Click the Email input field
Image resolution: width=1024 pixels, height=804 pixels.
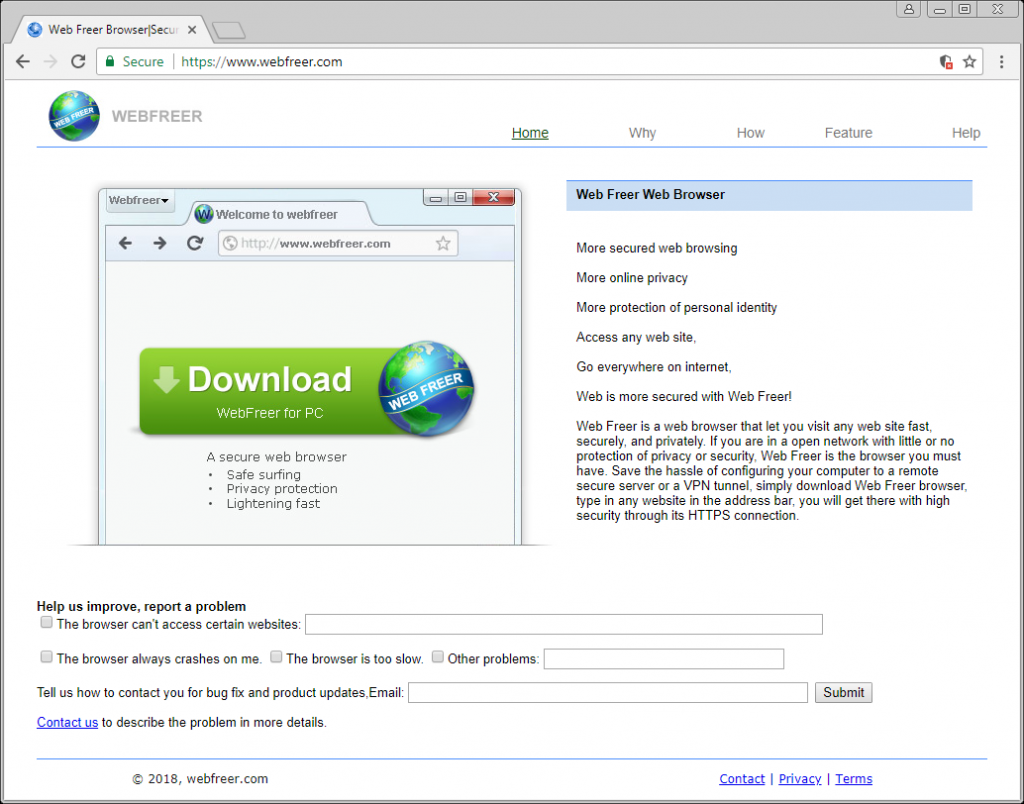point(607,692)
